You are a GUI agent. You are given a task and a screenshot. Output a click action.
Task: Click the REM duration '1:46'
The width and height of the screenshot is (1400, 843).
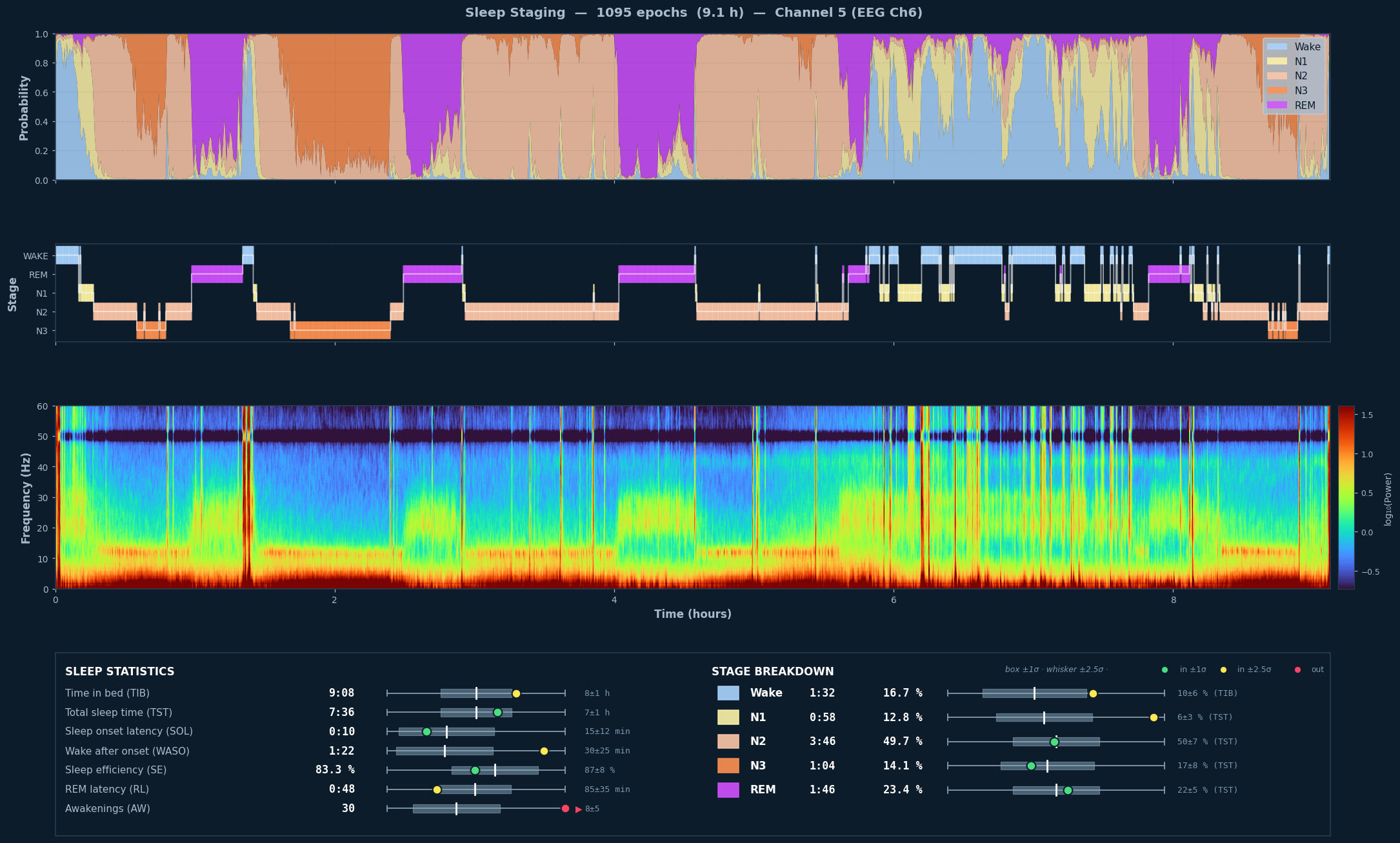[x=822, y=789]
